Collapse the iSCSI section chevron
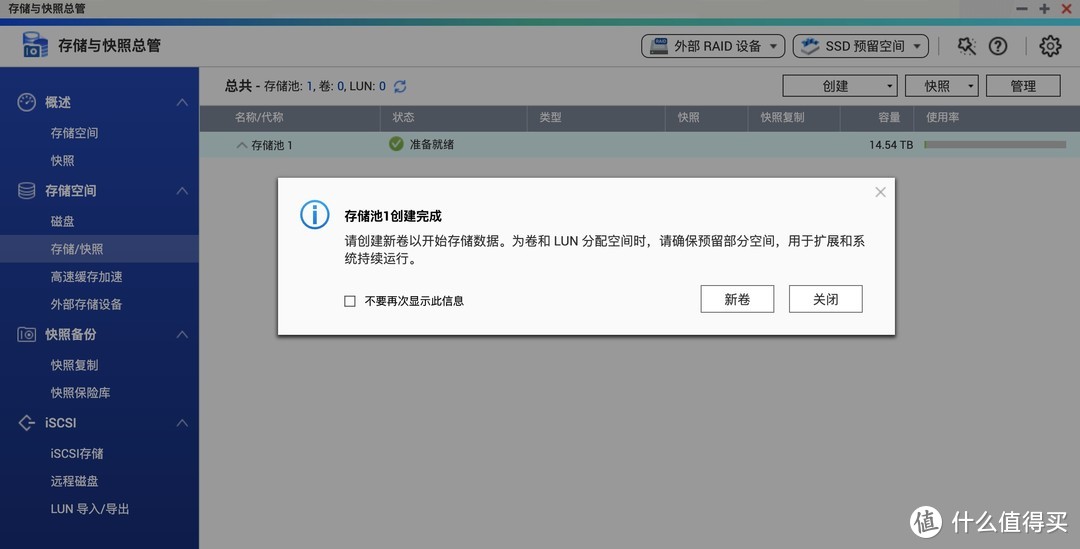 click(182, 422)
